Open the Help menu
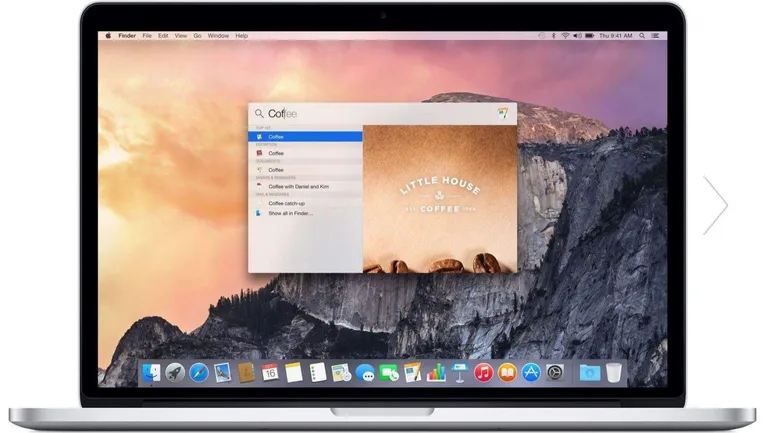770x433 pixels. (x=241, y=36)
